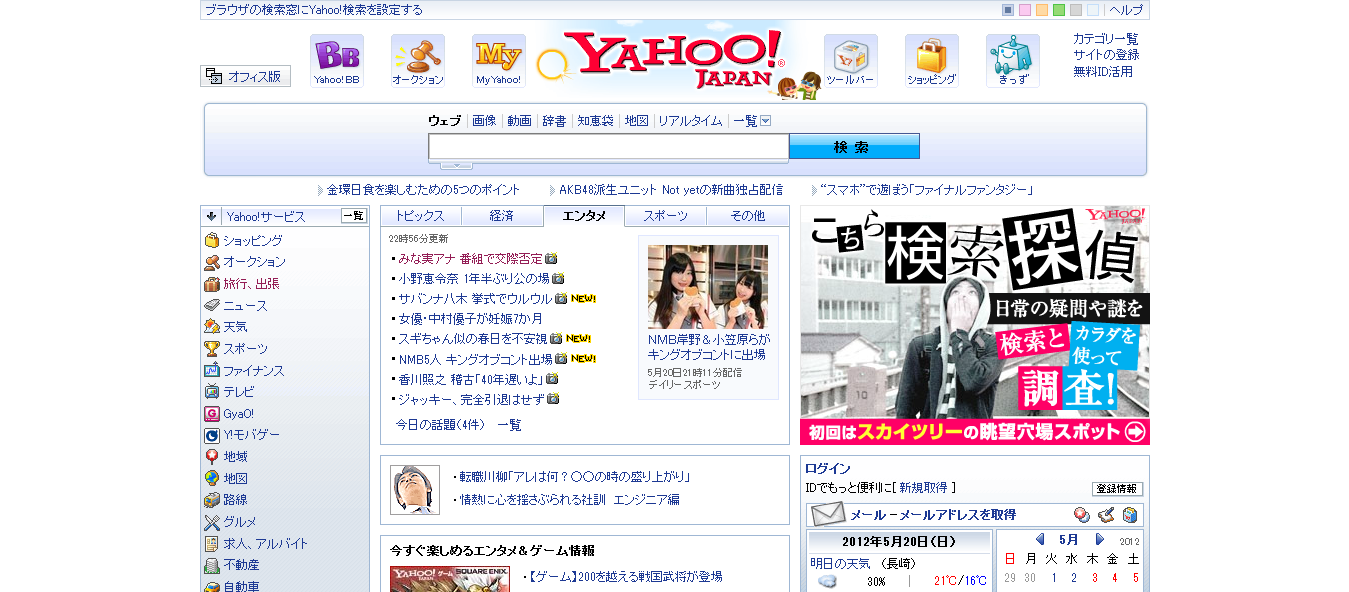1349x592 pixels.
Task: Click the 路線 train icon
Action: click(x=212, y=500)
